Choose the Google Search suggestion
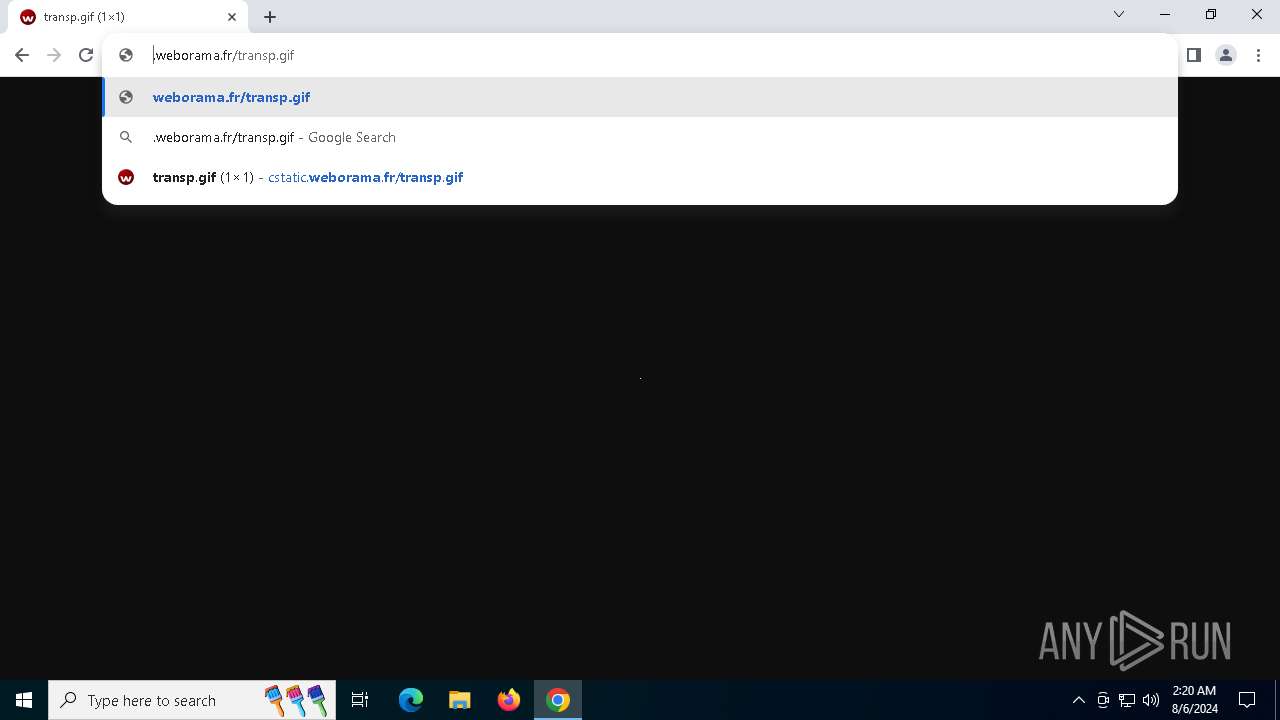 click(x=640, y=137)
